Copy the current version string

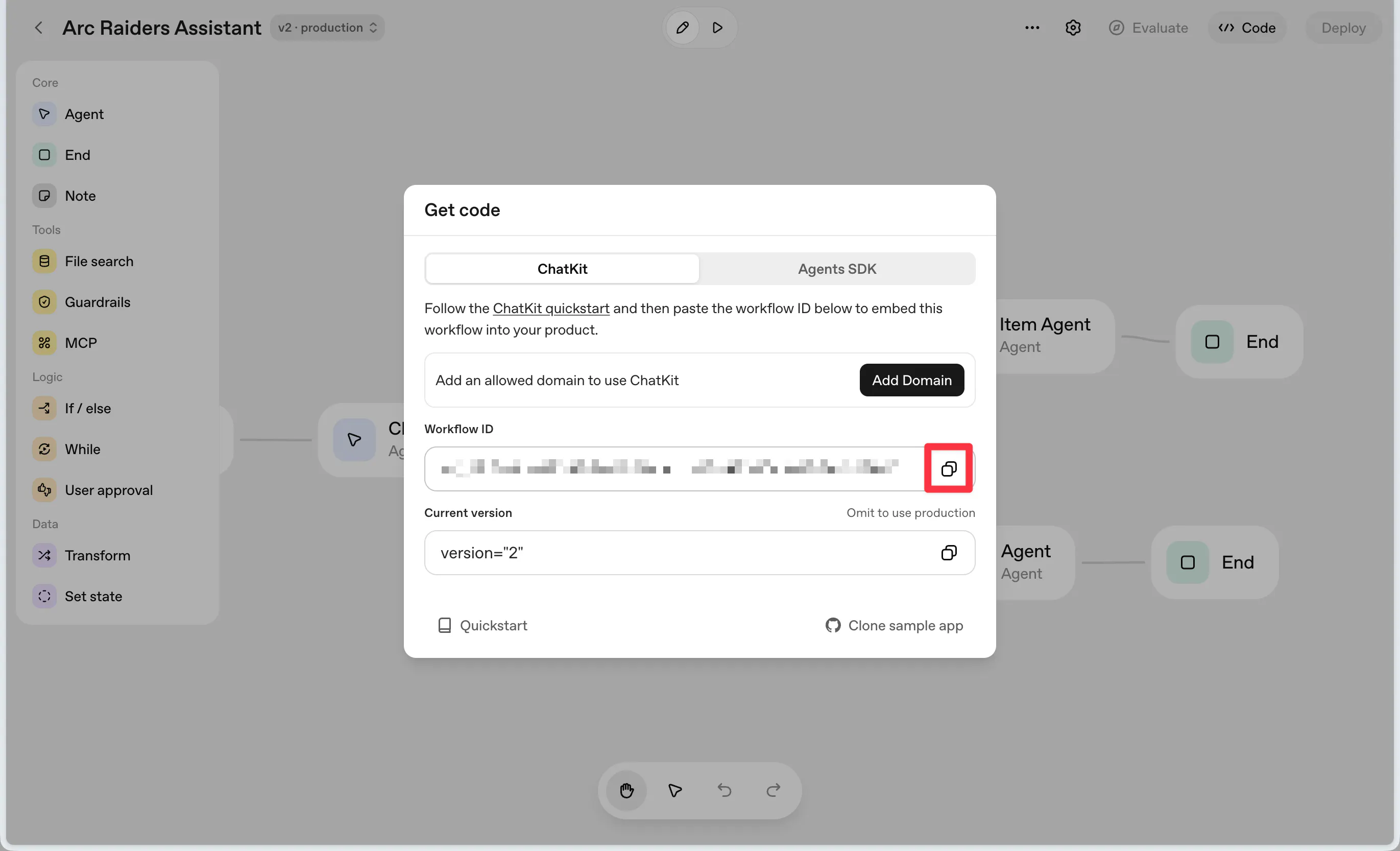coord(948,553)
